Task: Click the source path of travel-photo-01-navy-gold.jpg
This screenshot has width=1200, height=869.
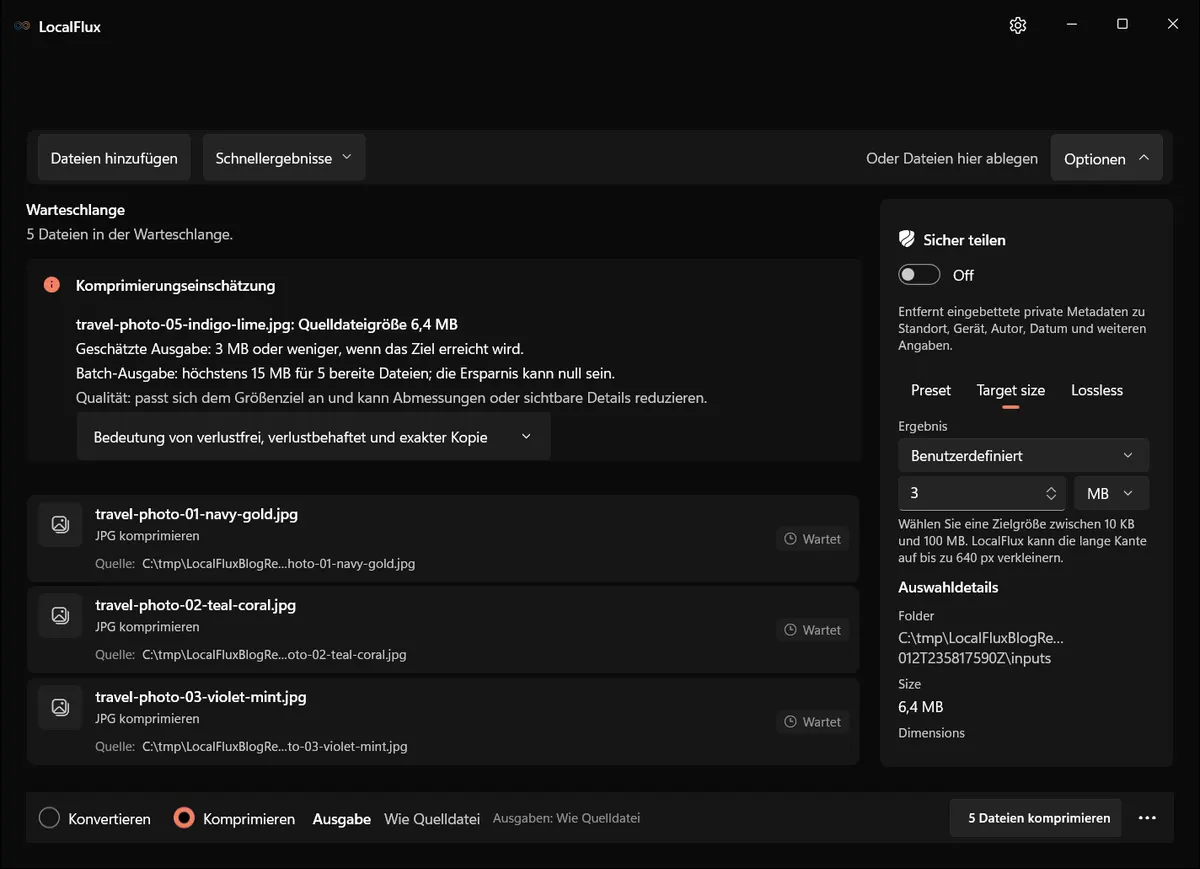Action: (x=278, y=563)
